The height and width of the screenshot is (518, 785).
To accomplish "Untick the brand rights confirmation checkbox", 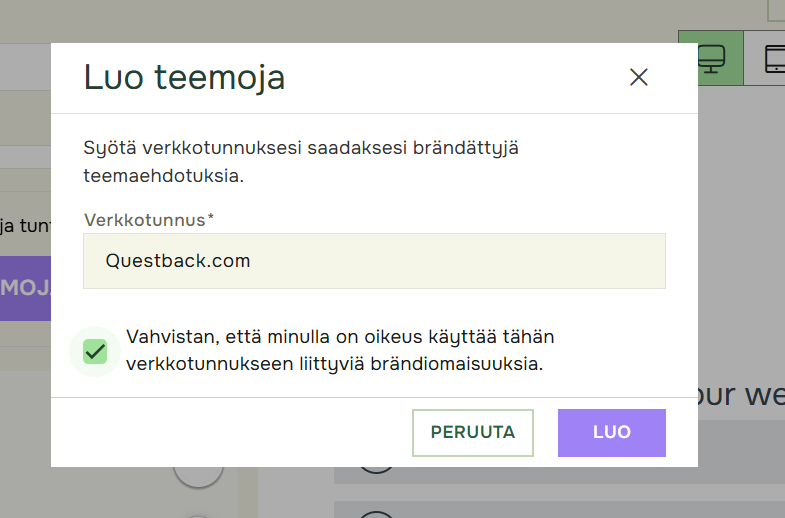I will pyautogui.click(x=95, y=351).
